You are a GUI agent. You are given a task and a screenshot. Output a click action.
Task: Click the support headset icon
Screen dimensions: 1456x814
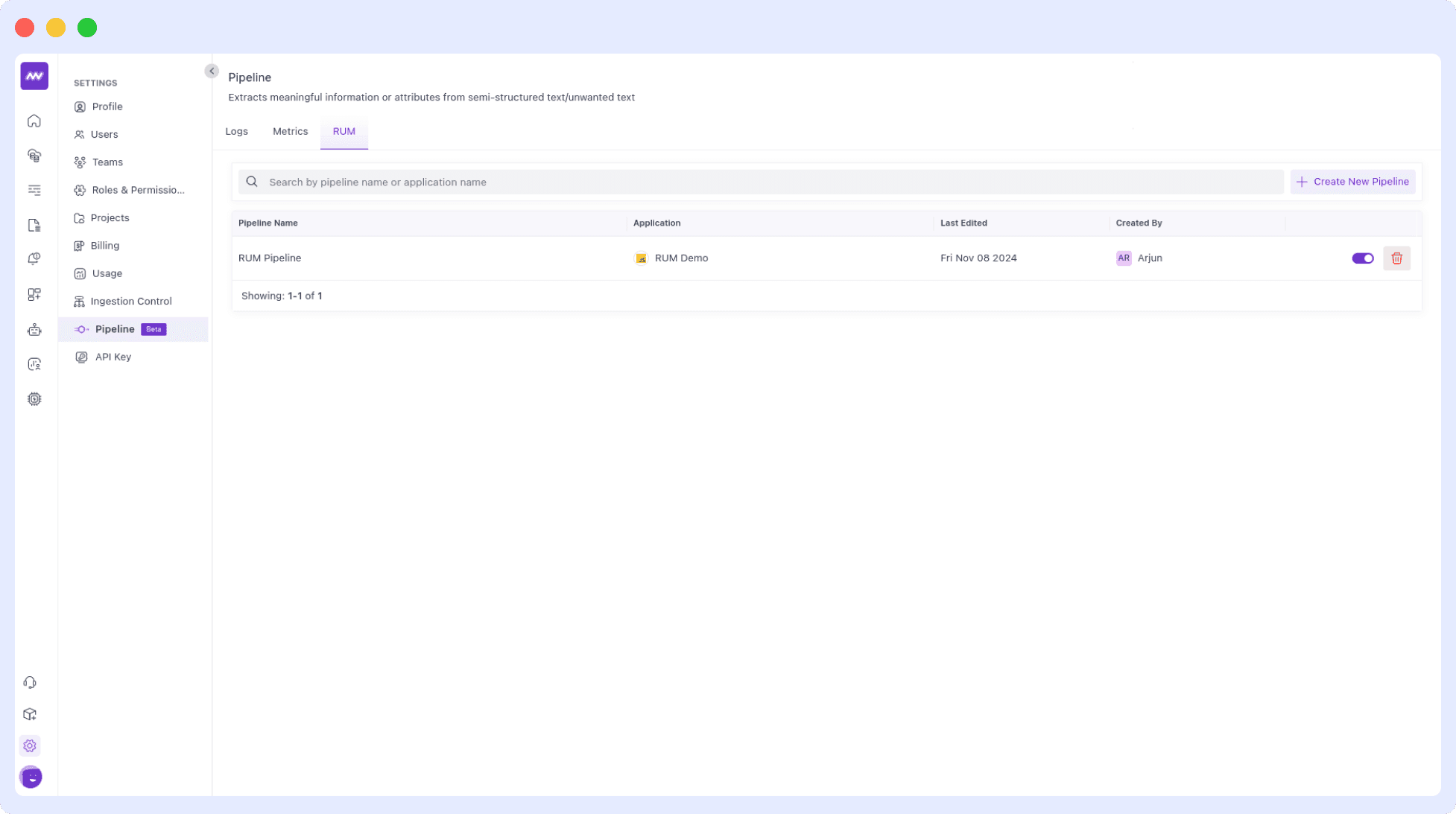click(x=30, y=682)
